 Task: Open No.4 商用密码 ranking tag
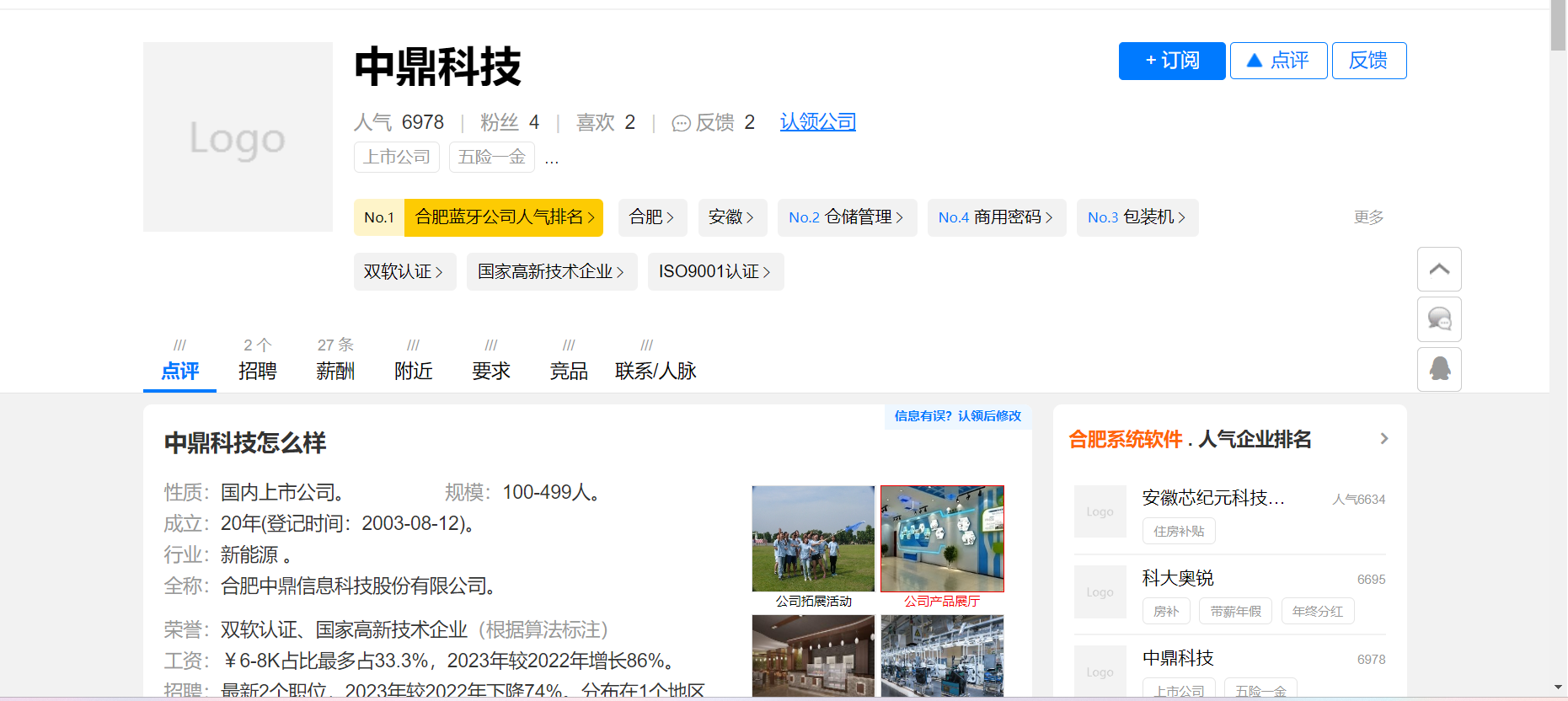click(997, 217)
